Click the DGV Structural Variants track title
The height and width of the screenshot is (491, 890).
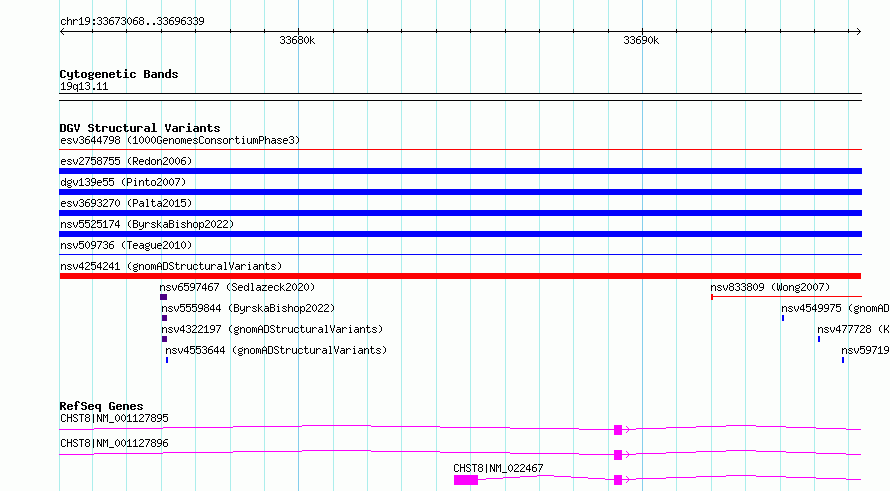click(x=140, y=128)
